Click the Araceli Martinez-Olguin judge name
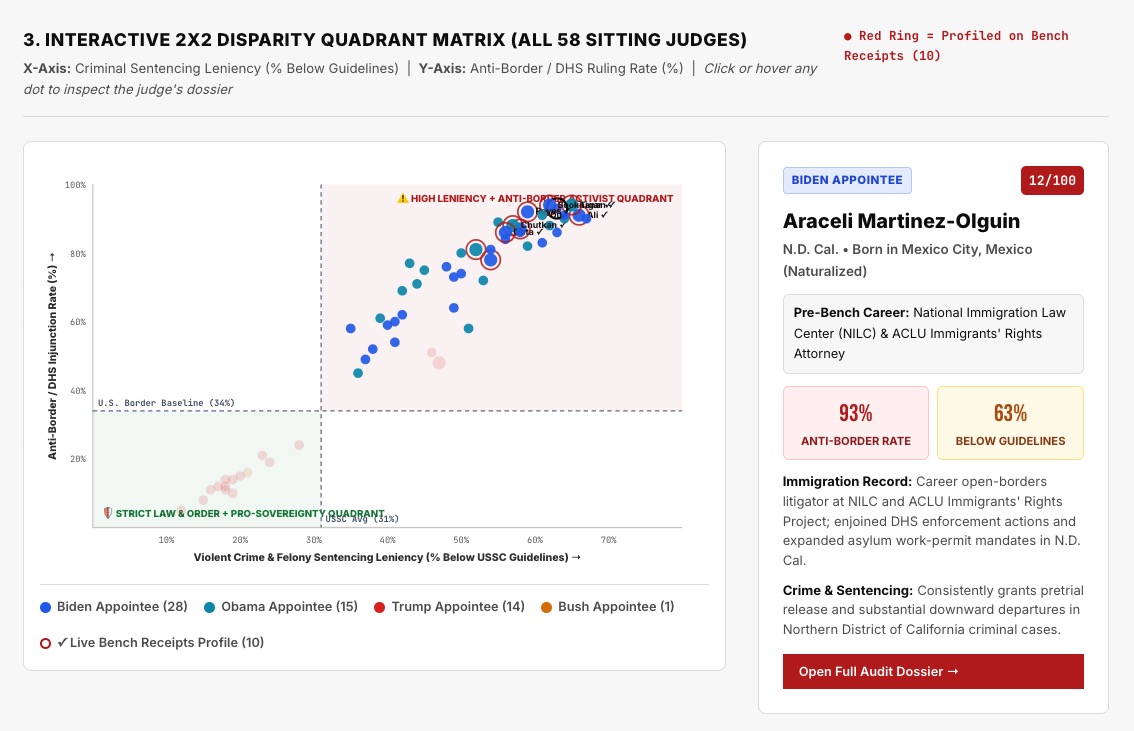Image resolution: width=1134 pixels, height=731 pixels. pos(901,221)
